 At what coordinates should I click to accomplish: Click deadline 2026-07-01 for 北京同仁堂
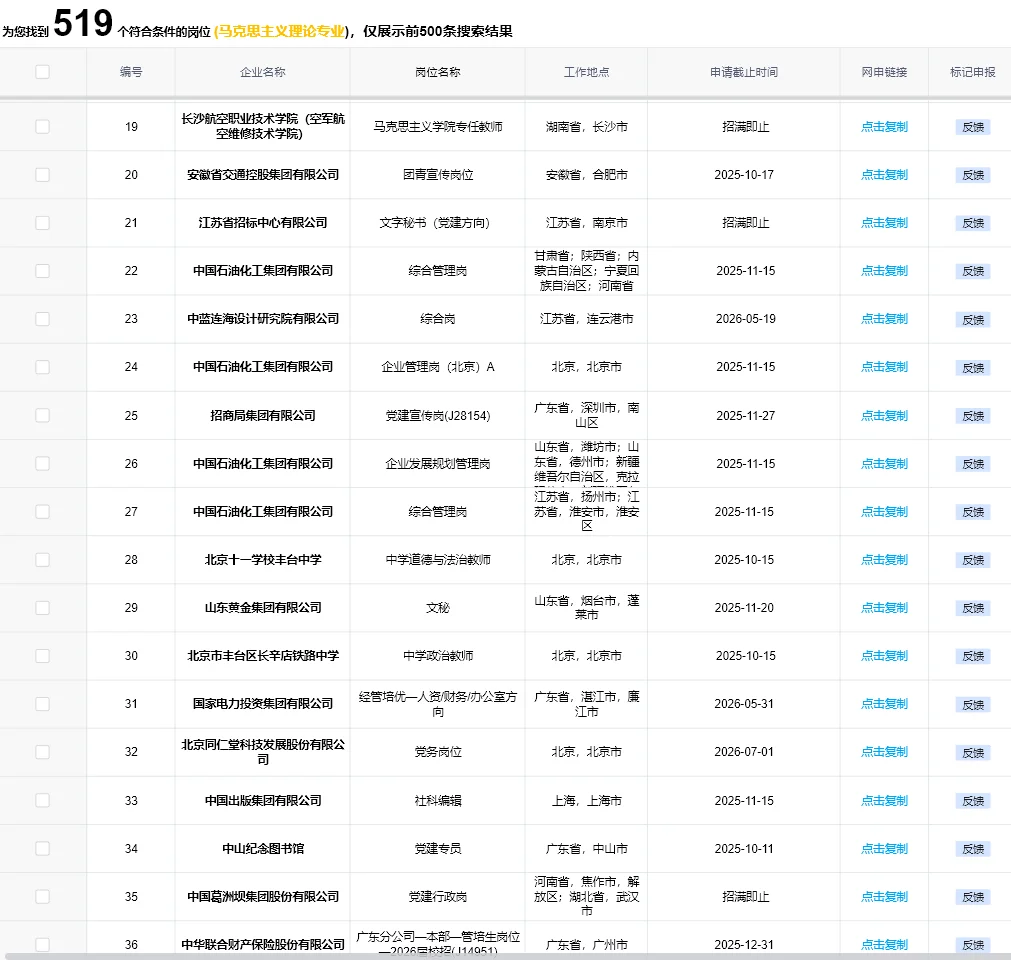coord(744,752)
